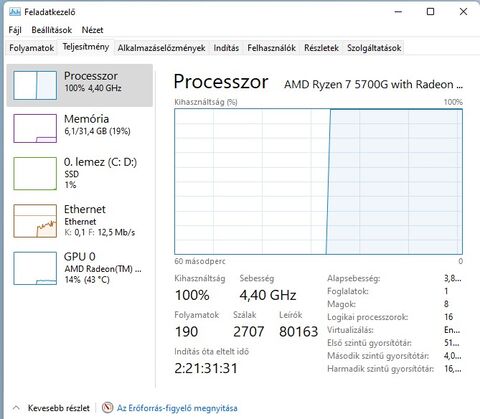Open the Beállítások menu
The width and height of the screenshot is (480, 419).
coord(52,30)
